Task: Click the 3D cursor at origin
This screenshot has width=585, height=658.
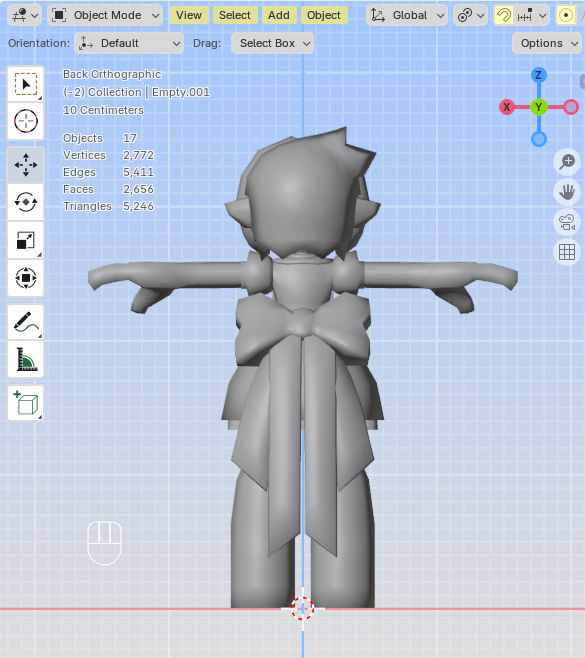Action: click(x=303, y=608)
